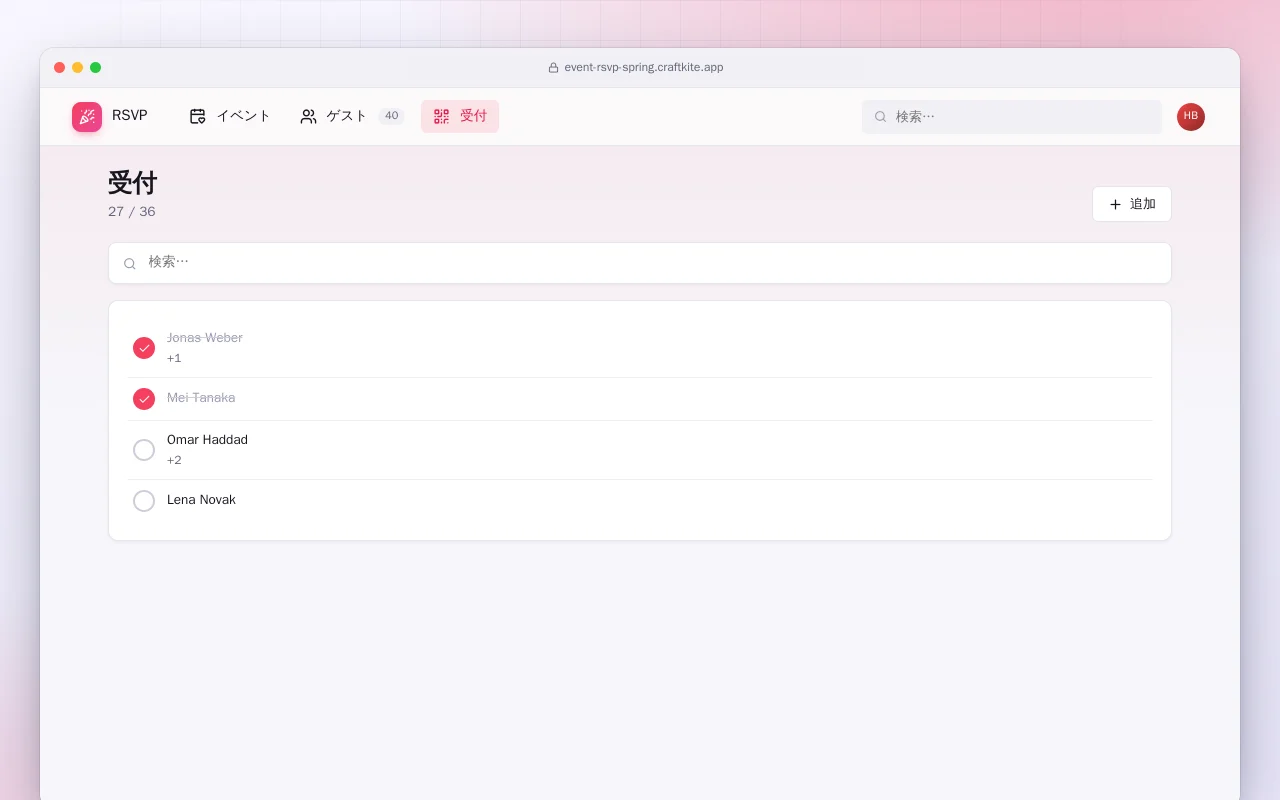Screen dimensions: 1280x800
Task: Click the URL event-rsvp-spring.craftkite.app
Action: pos(644,68)
